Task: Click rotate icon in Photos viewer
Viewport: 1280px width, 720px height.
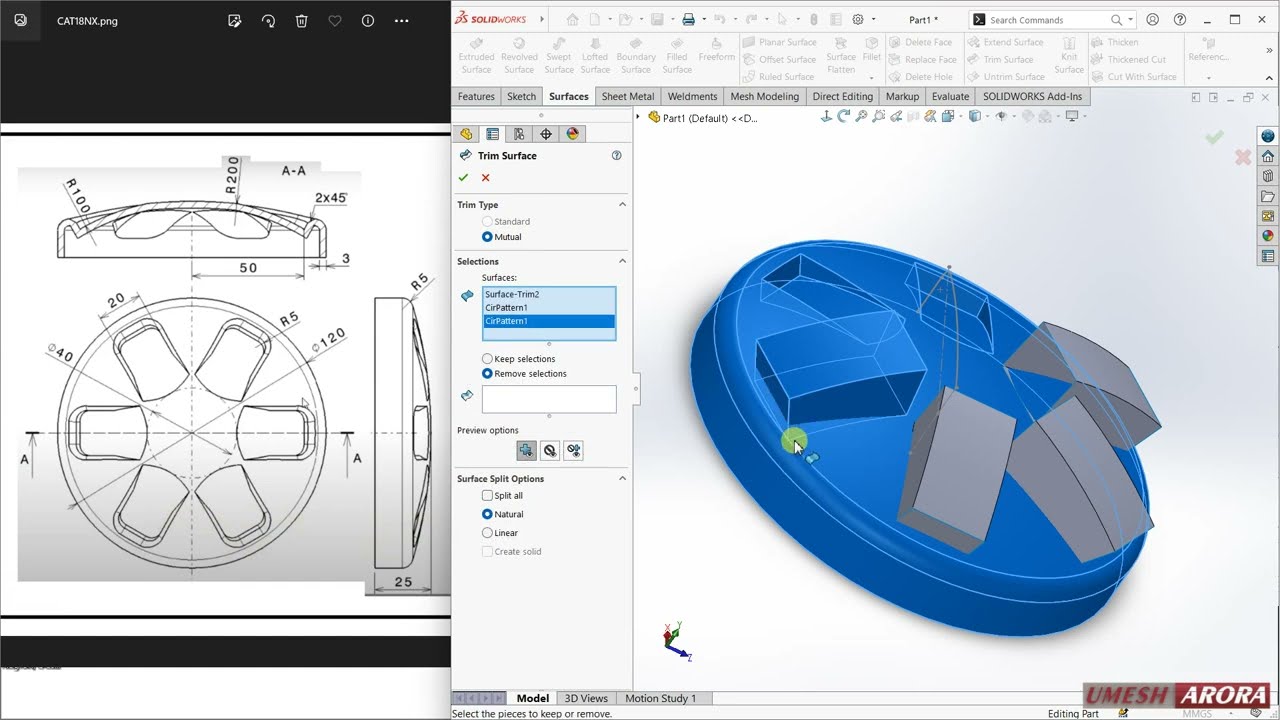Action: 268,20
